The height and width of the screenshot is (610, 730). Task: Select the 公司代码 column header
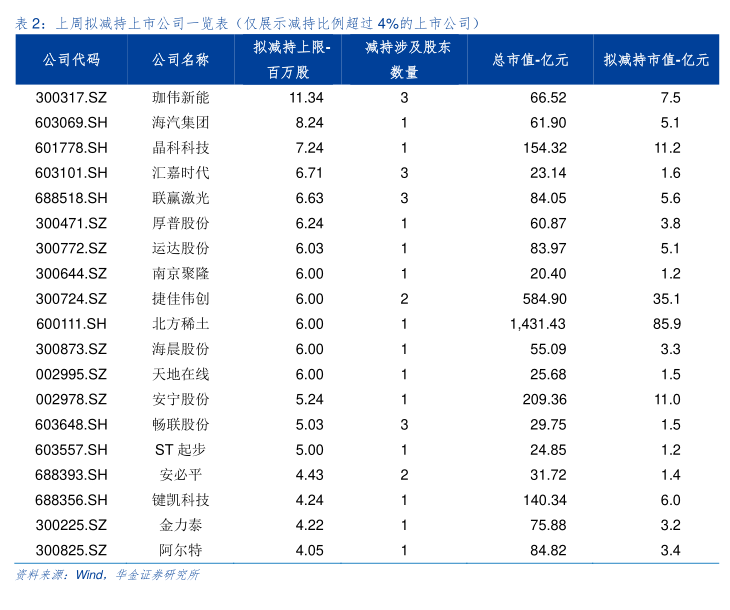pyautogui.click(x=71, y=60)
